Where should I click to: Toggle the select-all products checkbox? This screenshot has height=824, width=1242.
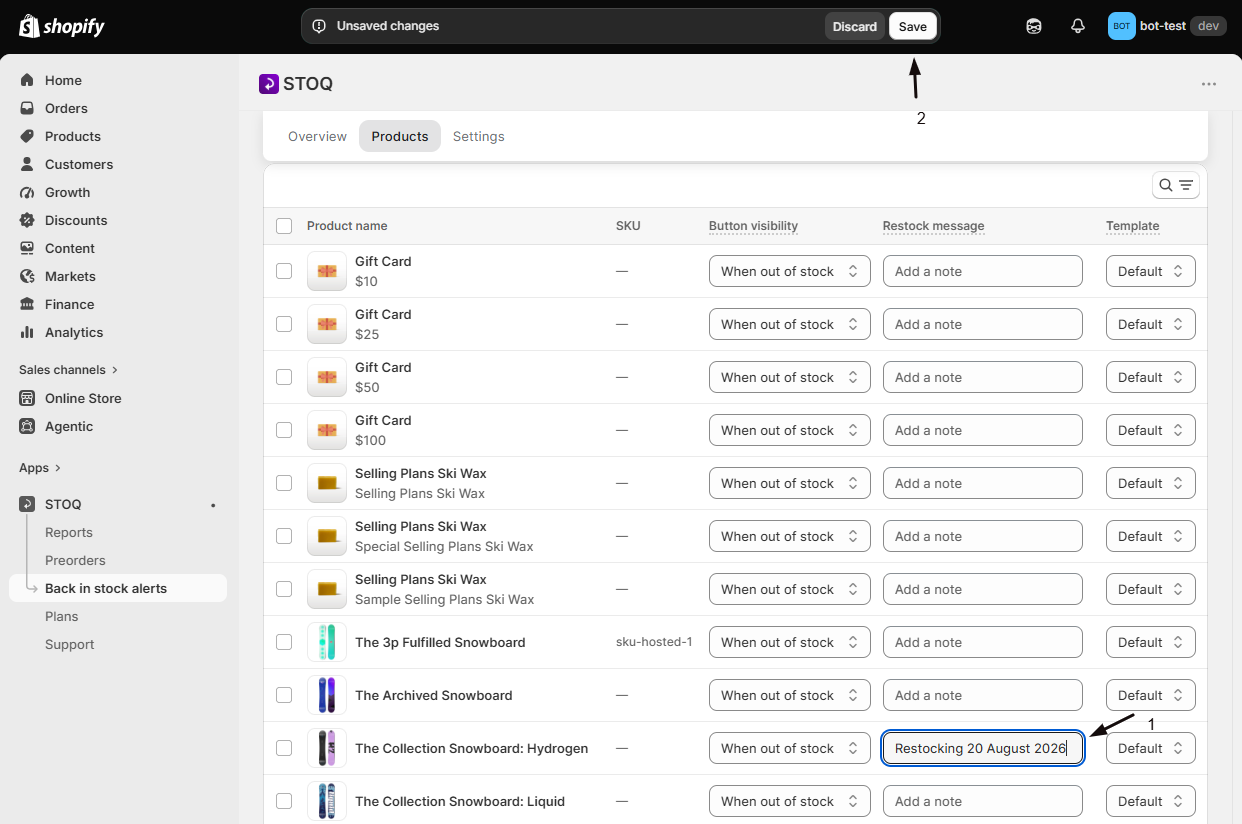point(284,226)
